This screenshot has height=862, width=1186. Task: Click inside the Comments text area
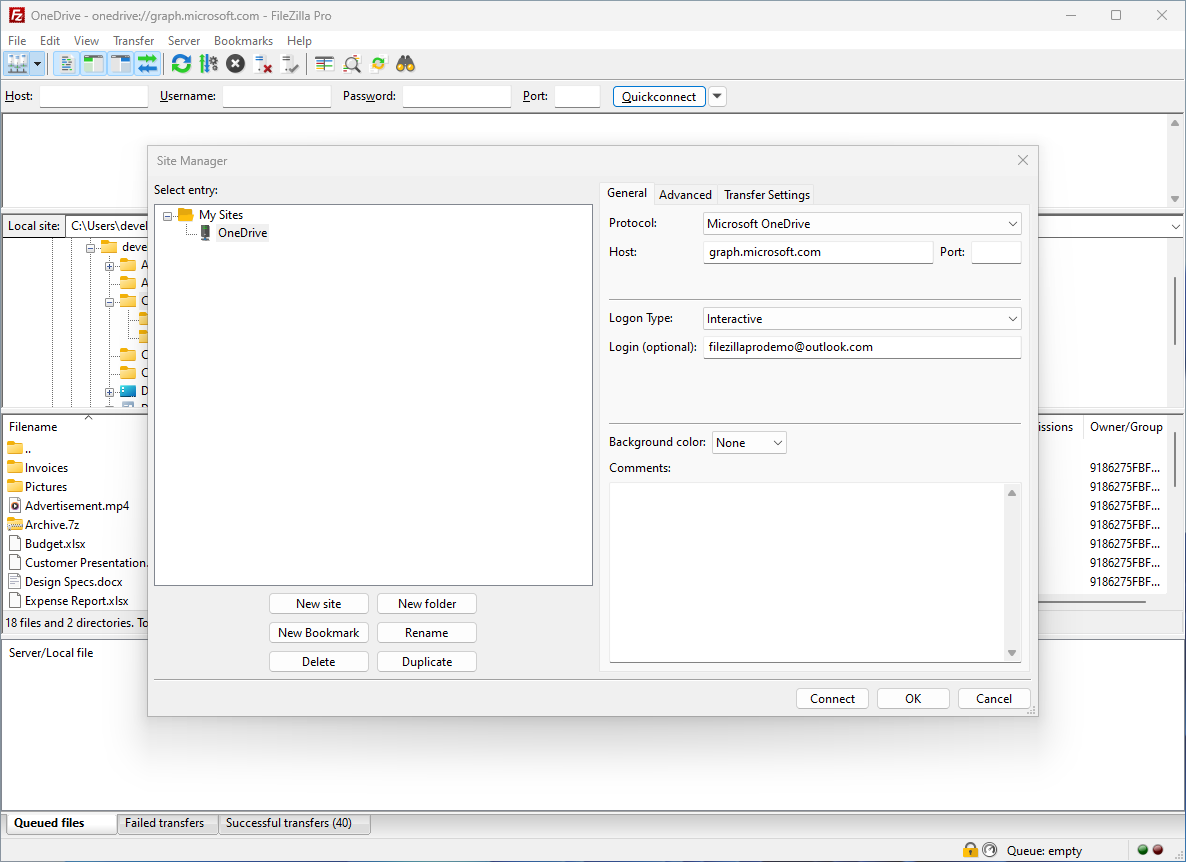coord(810,570)
